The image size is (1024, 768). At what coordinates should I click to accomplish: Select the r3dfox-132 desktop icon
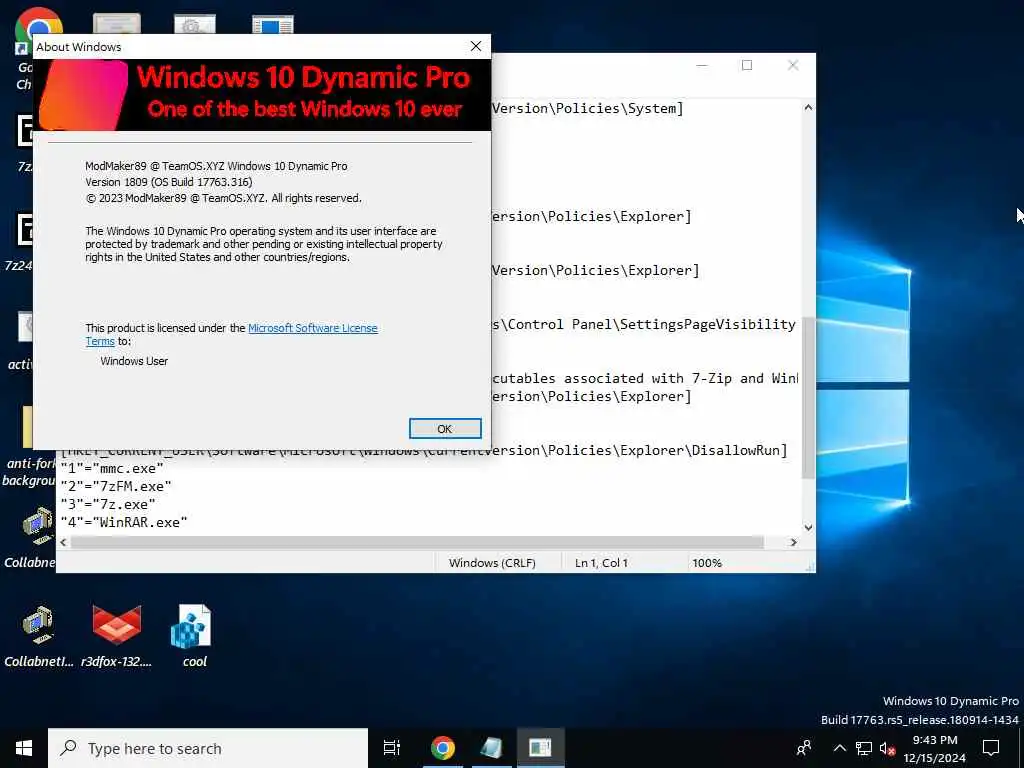116,636
